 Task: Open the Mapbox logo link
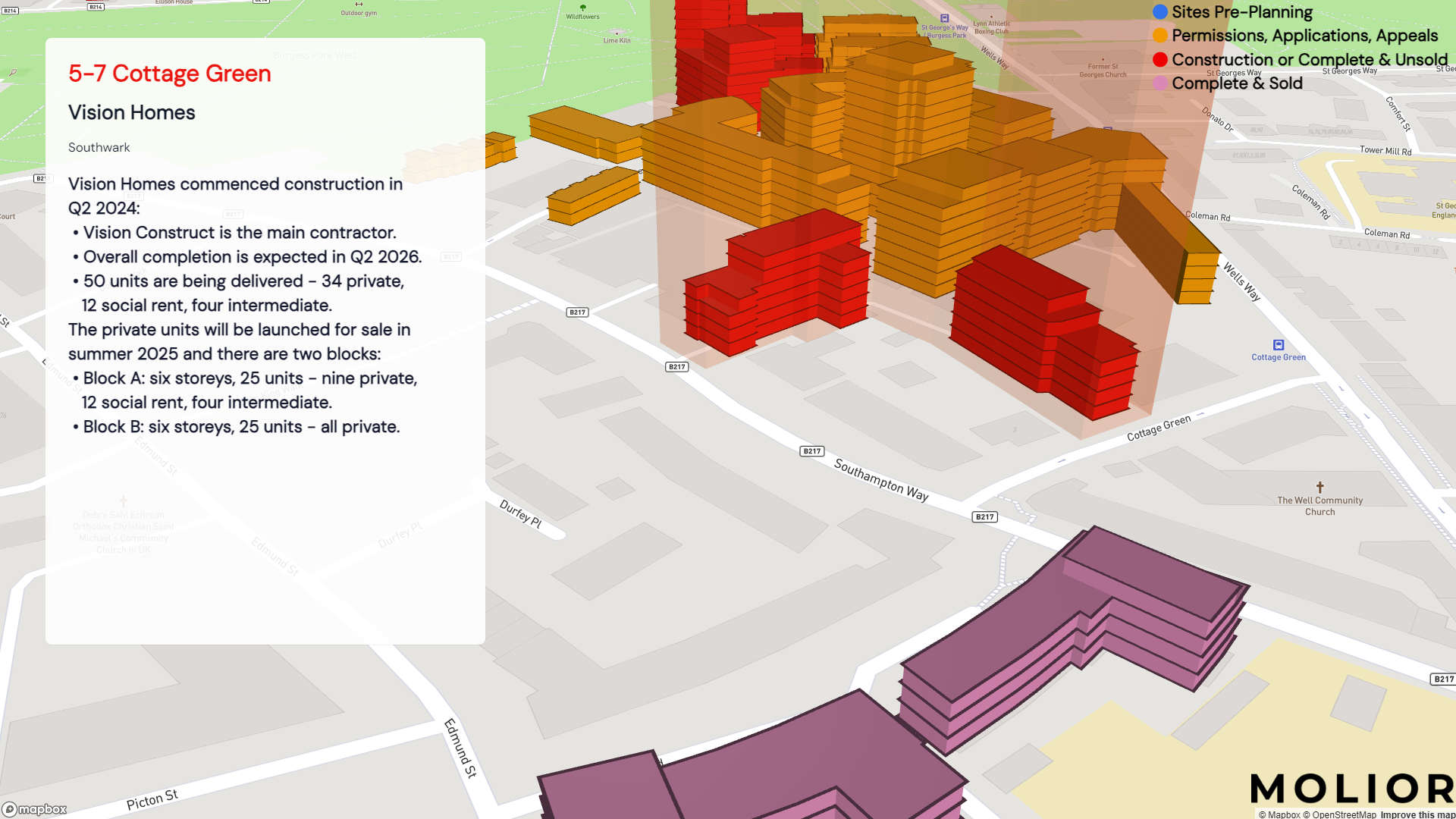(x=35, y=809)
